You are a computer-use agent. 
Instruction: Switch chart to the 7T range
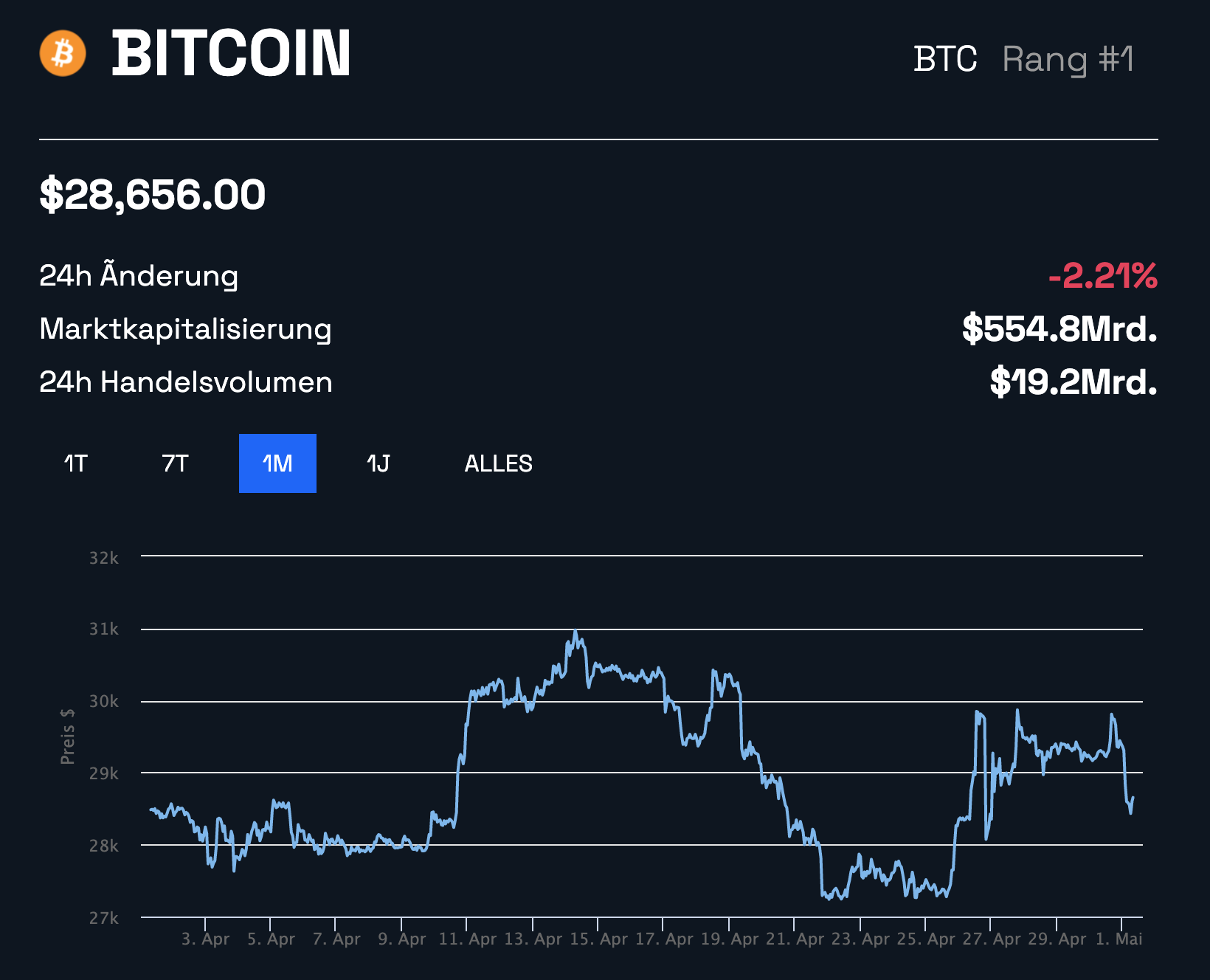pyautogui.click(x=175, y=463)
